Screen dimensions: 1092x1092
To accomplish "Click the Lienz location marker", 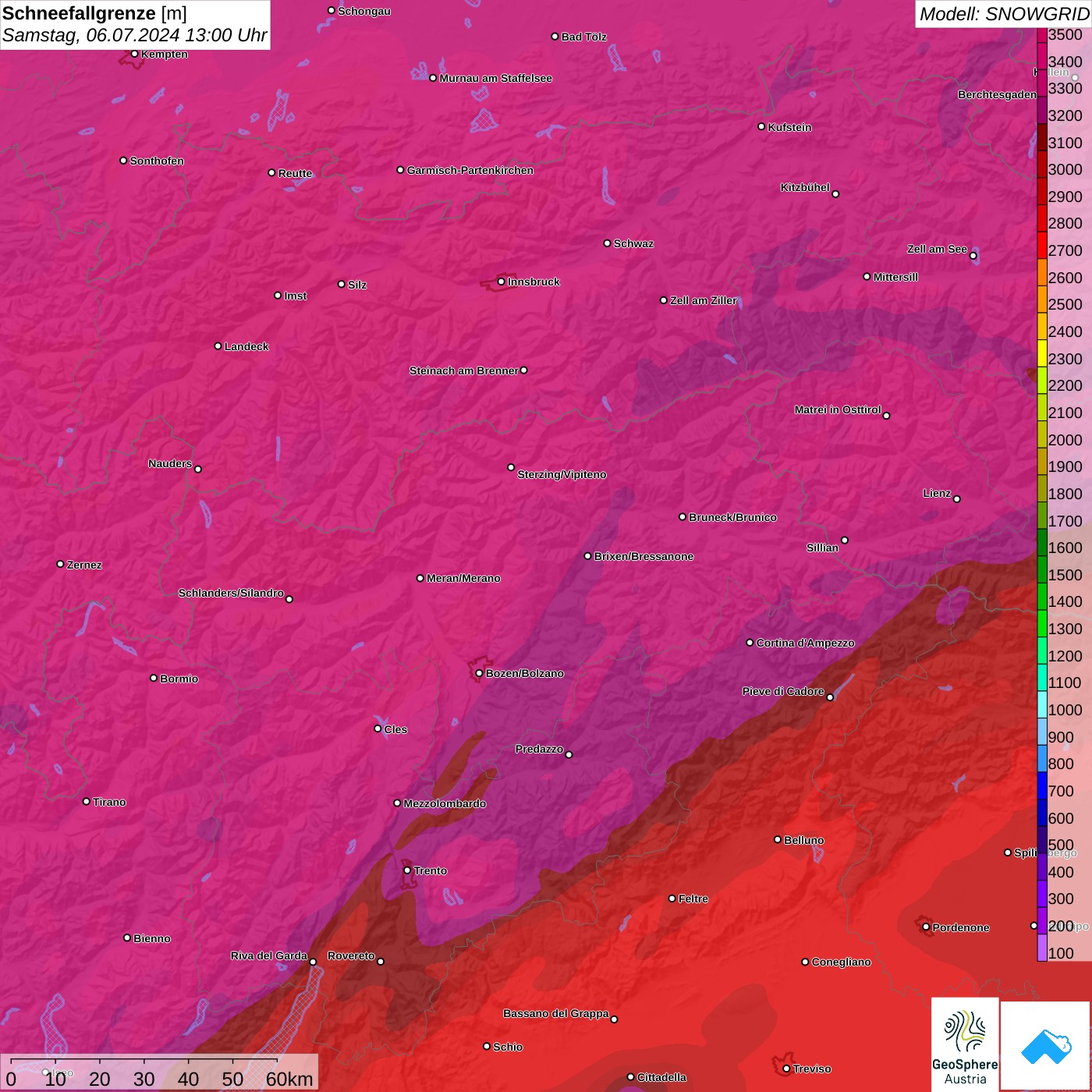I will pyautogui.click(x=957, y=498).
